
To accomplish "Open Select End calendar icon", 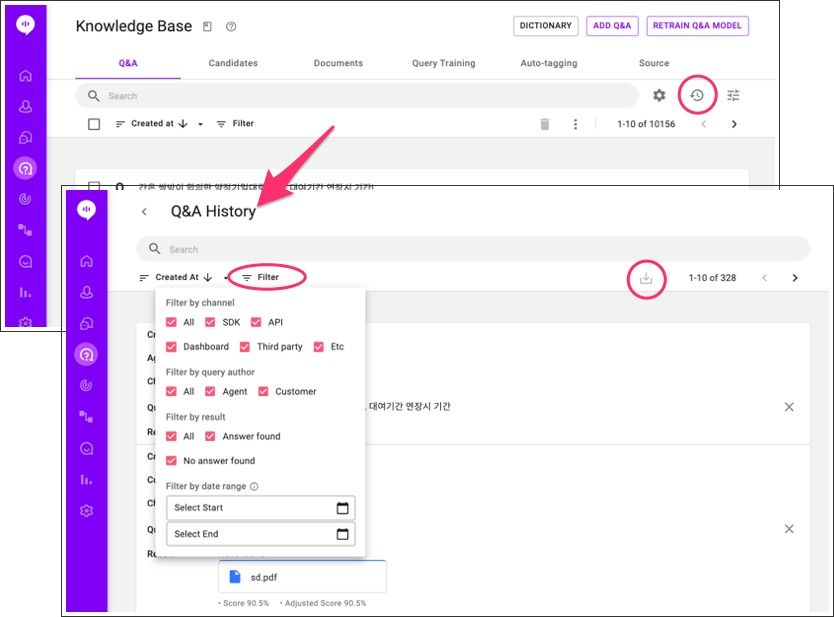I will (x=343, y=534).
